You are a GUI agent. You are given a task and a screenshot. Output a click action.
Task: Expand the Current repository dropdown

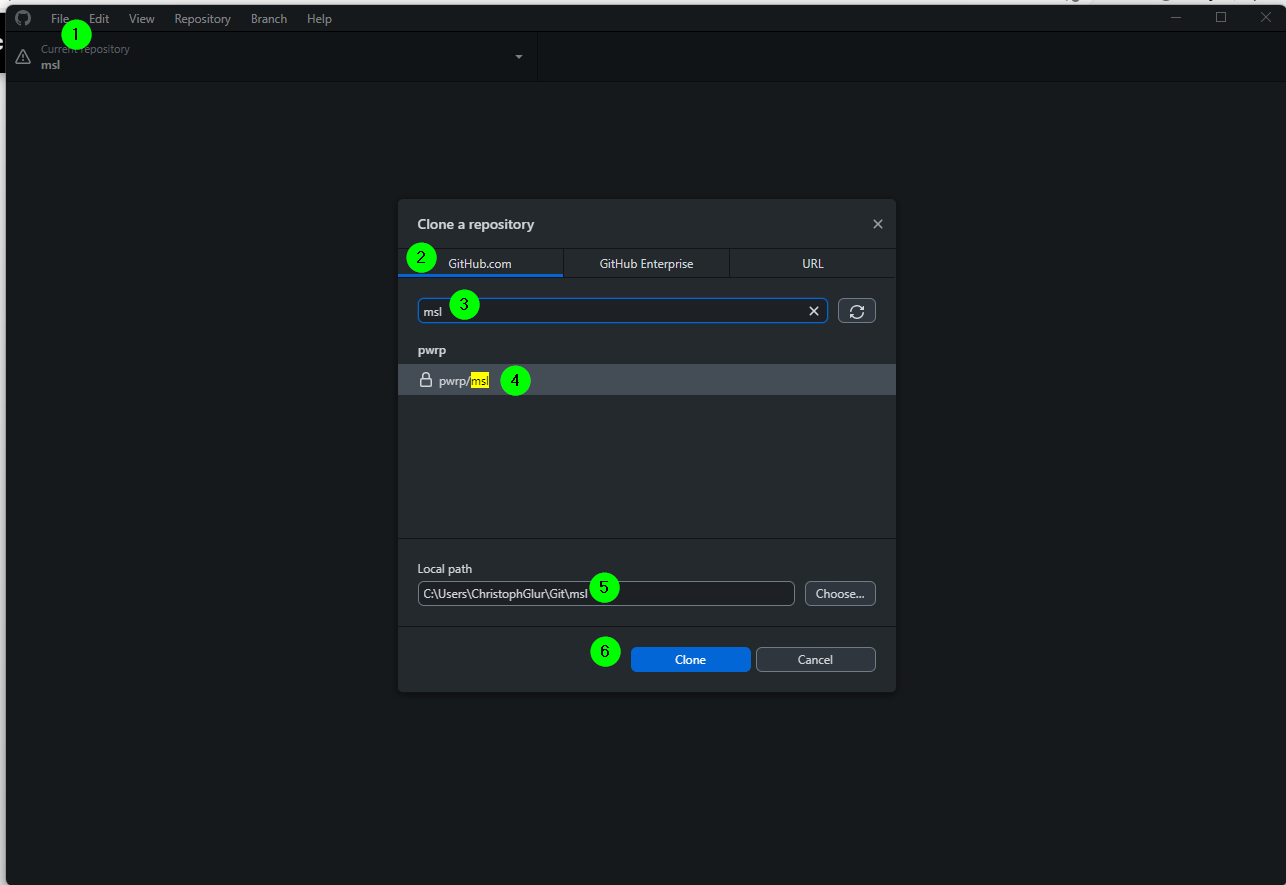(x=272, y=57)
